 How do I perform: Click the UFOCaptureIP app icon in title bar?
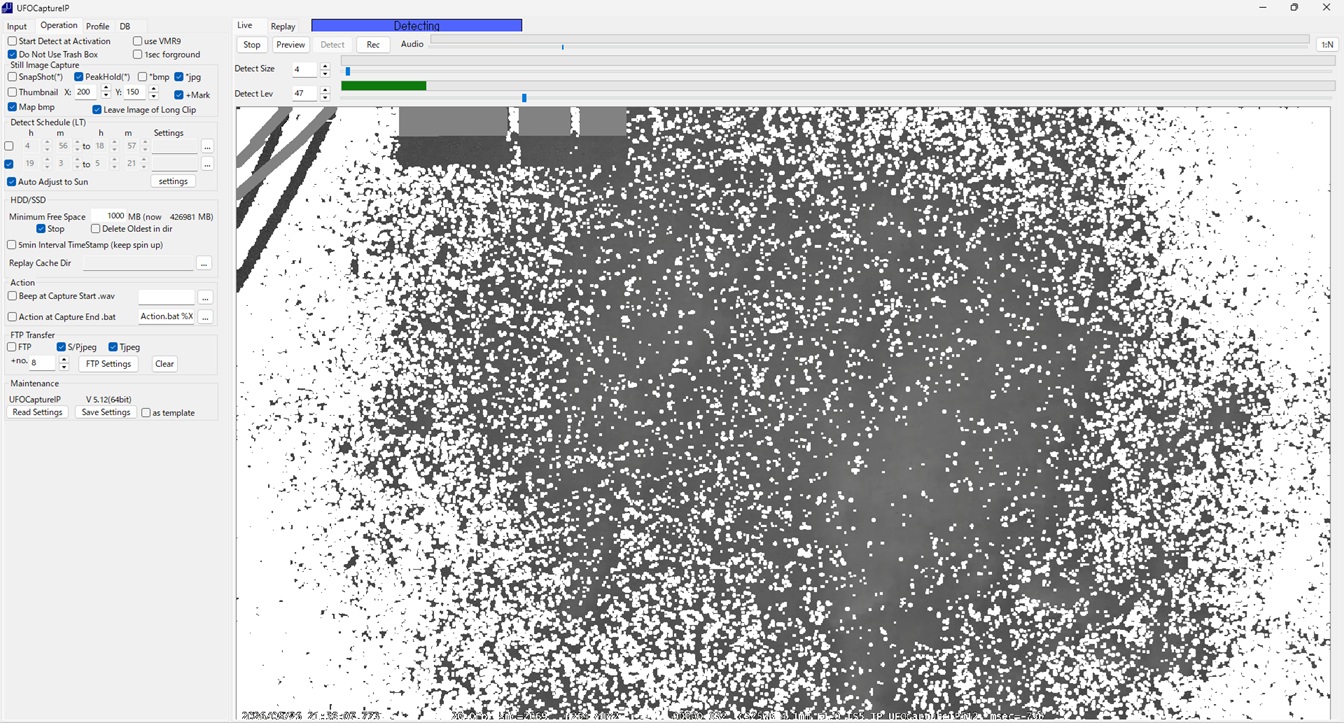coord(8,8)
